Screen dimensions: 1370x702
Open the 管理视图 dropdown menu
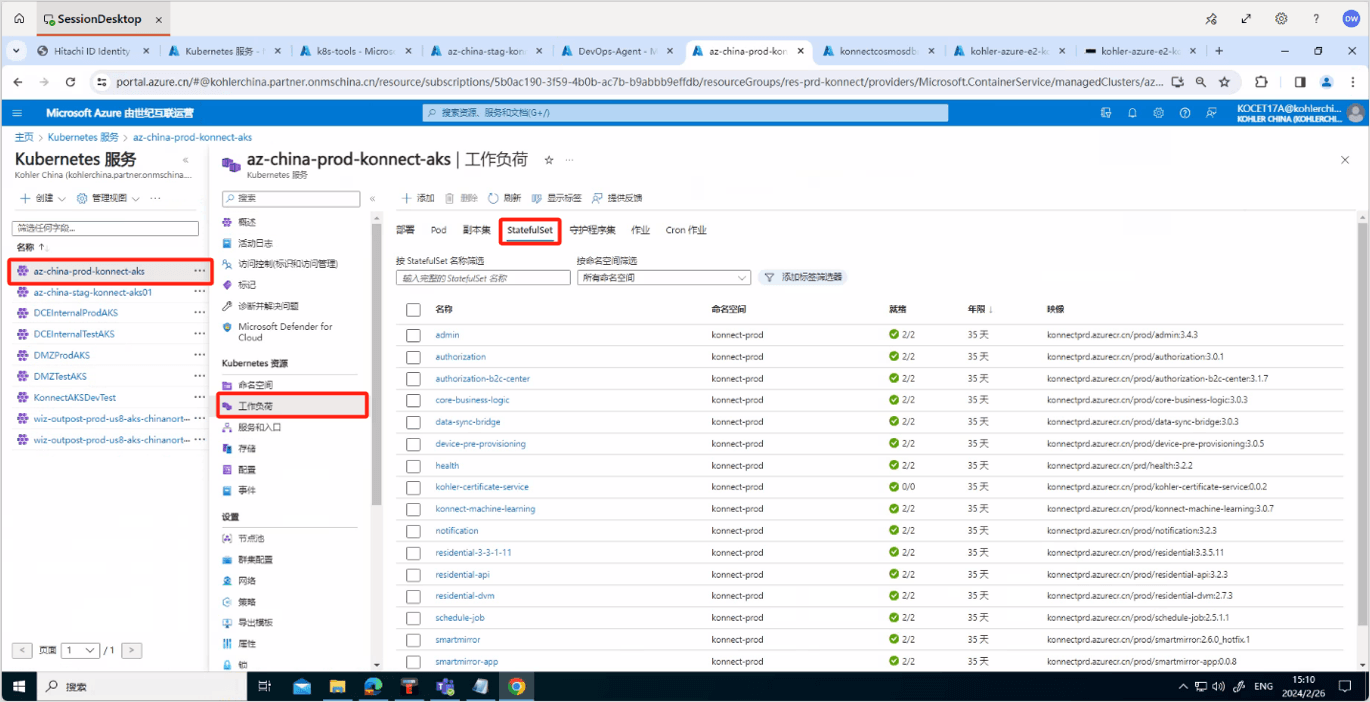pyautogui.click(x=108, y=198)
